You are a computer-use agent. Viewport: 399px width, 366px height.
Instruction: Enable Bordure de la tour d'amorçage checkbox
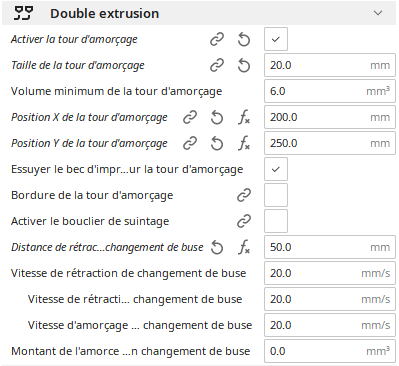coord(276,195)
